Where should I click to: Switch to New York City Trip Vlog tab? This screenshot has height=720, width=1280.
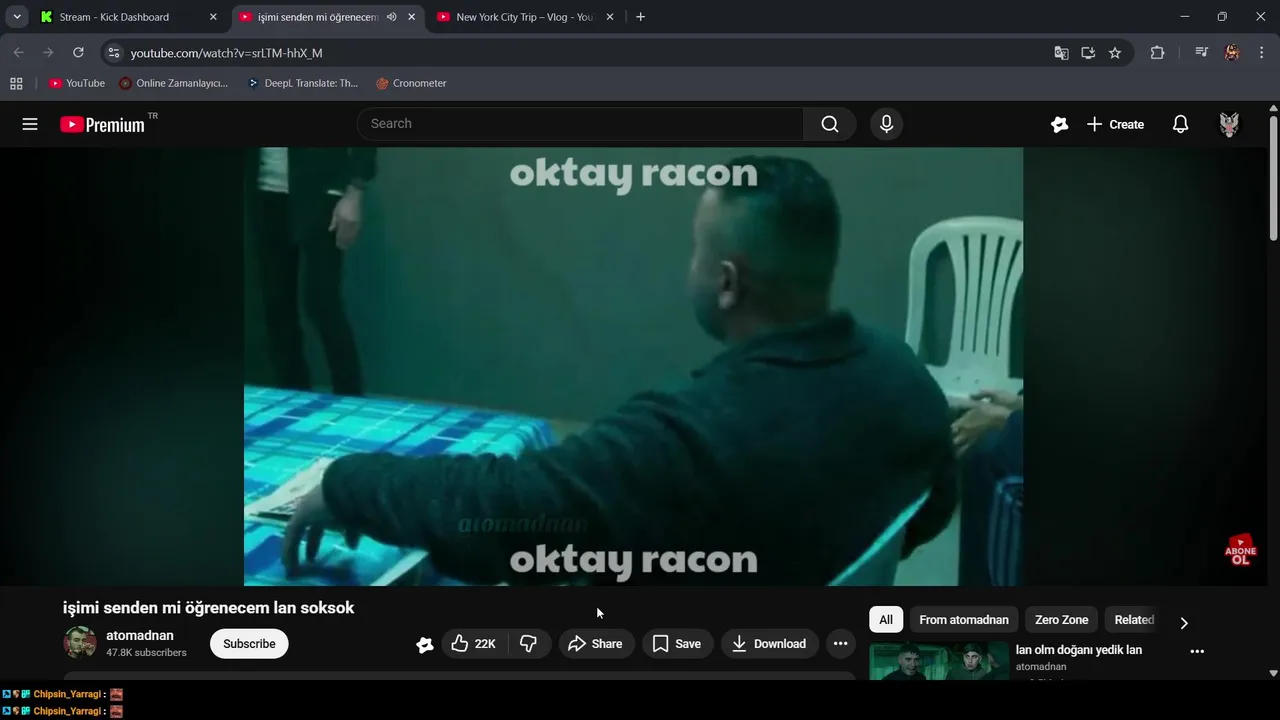click(525, 17)
